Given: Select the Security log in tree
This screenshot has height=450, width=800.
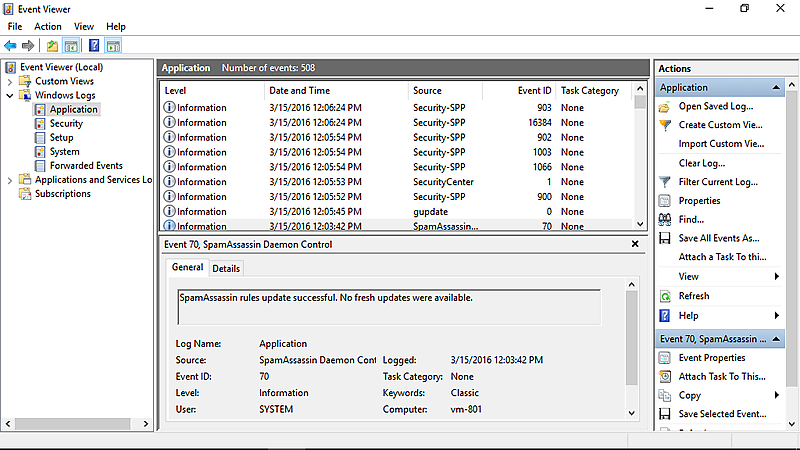Looking at the screenshot, I should (x=66, y=123).
